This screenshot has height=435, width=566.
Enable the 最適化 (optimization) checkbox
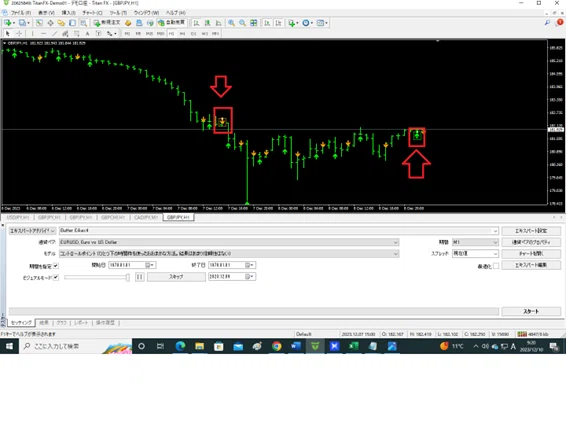496,266
